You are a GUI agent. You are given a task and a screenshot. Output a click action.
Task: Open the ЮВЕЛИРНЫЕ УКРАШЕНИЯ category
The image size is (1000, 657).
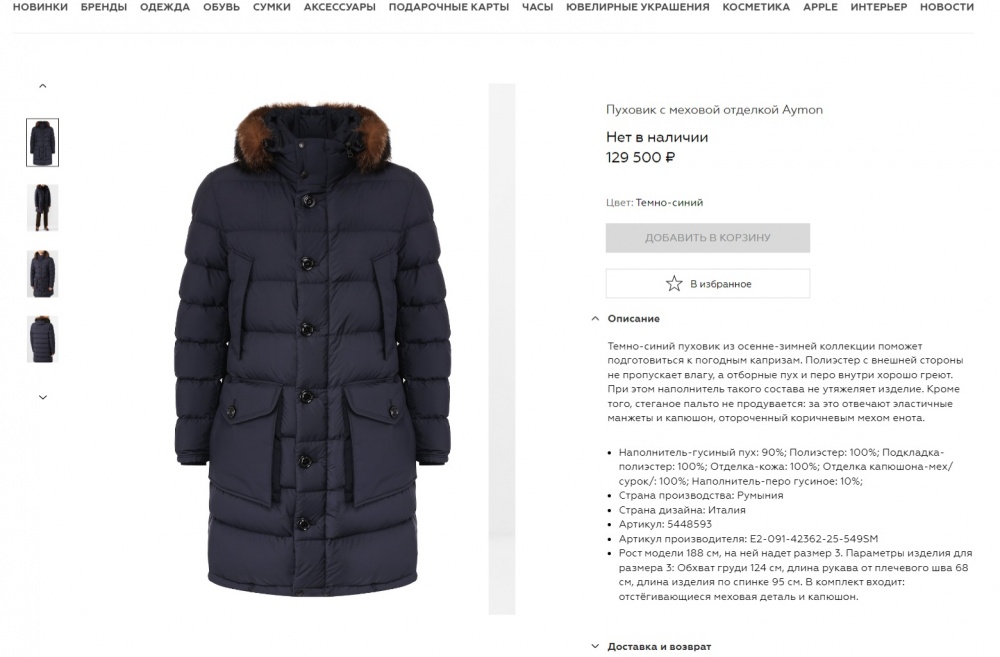(638, 7)
